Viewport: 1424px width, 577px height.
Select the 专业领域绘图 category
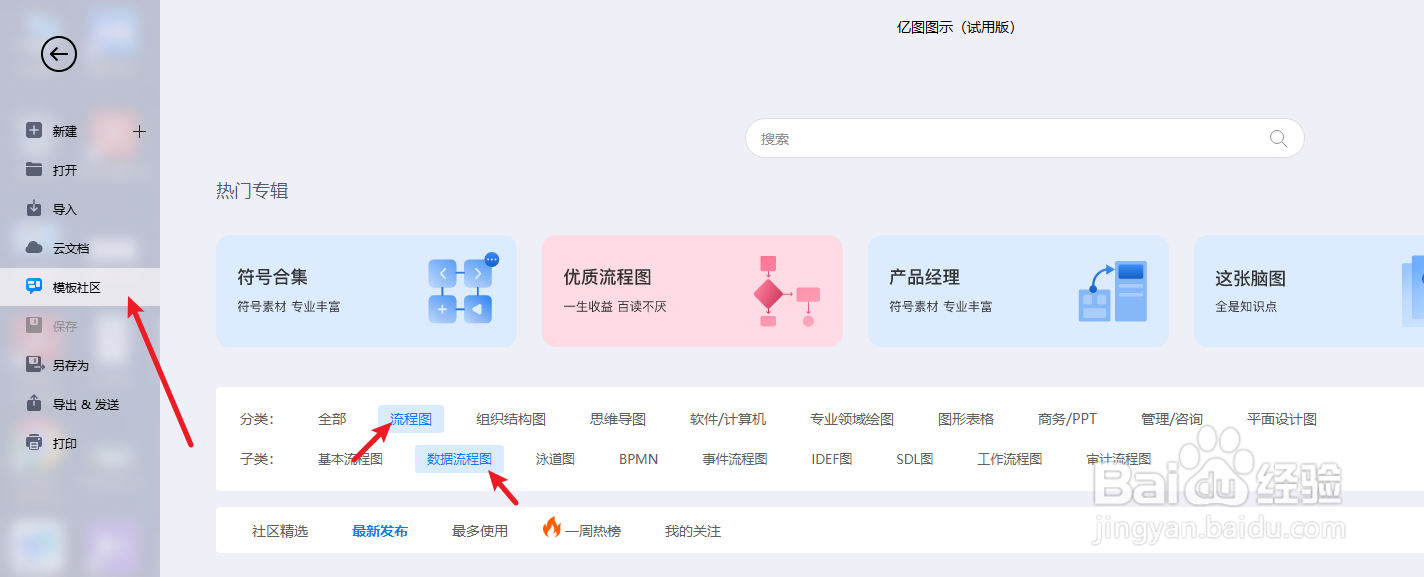(x=852, y=419)
